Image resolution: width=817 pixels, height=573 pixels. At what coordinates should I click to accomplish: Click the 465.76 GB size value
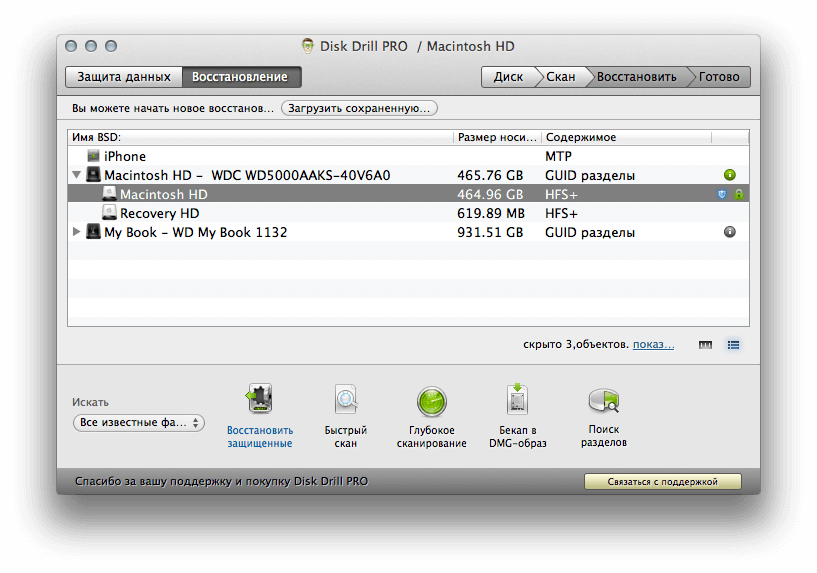click(490, 176)
